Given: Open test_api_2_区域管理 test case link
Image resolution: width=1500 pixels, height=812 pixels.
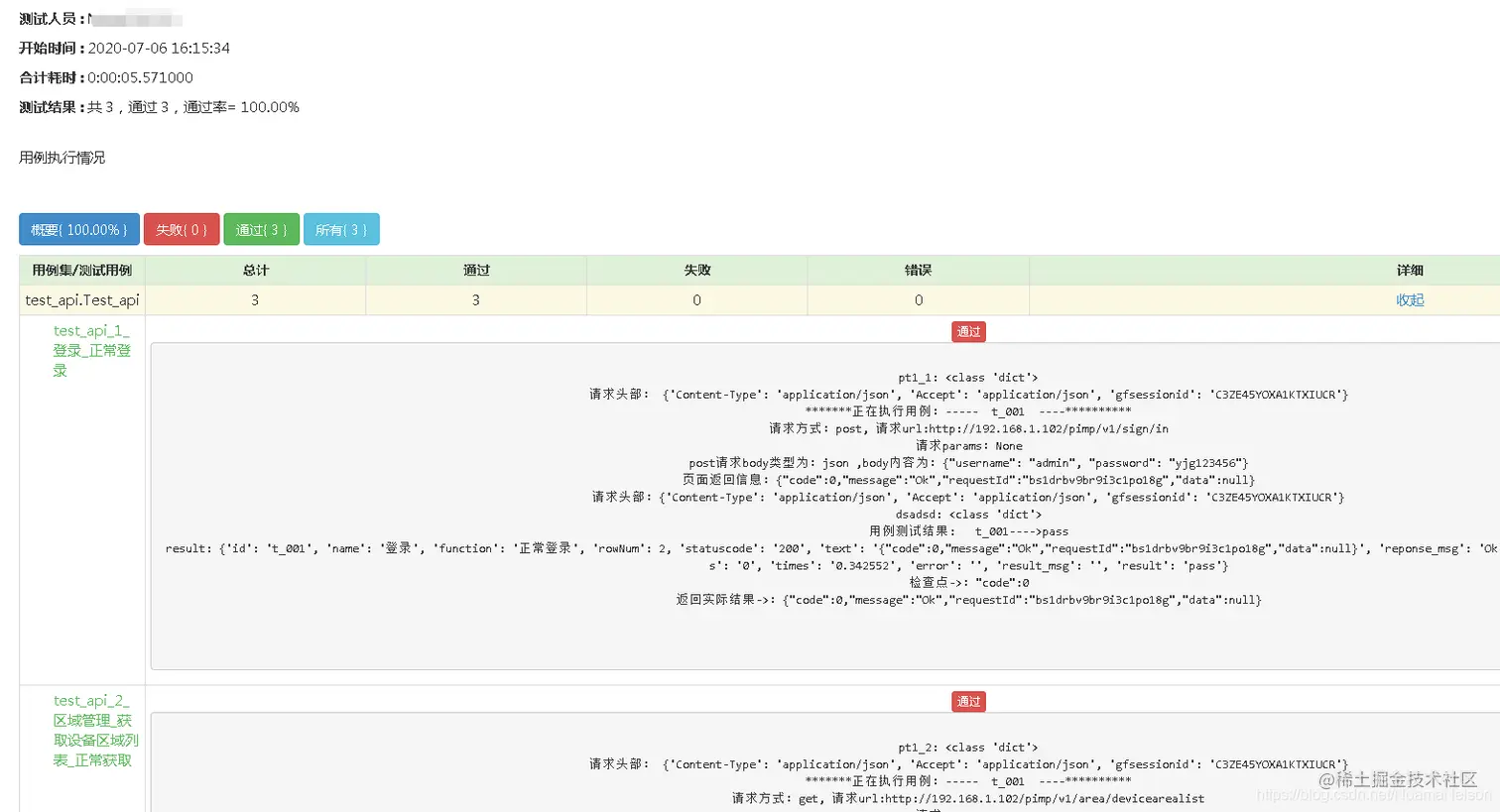Looking at the screenshot, I should pos(95,730).
